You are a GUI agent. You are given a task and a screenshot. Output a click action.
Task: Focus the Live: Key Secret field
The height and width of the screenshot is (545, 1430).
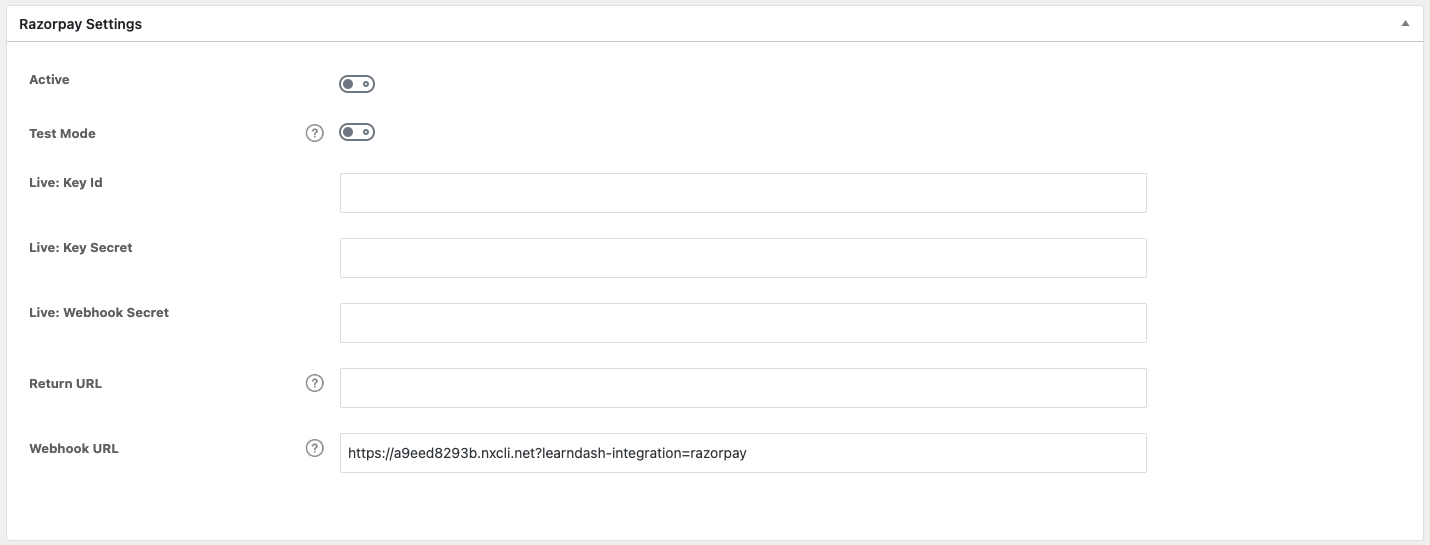tap(743, 258)
